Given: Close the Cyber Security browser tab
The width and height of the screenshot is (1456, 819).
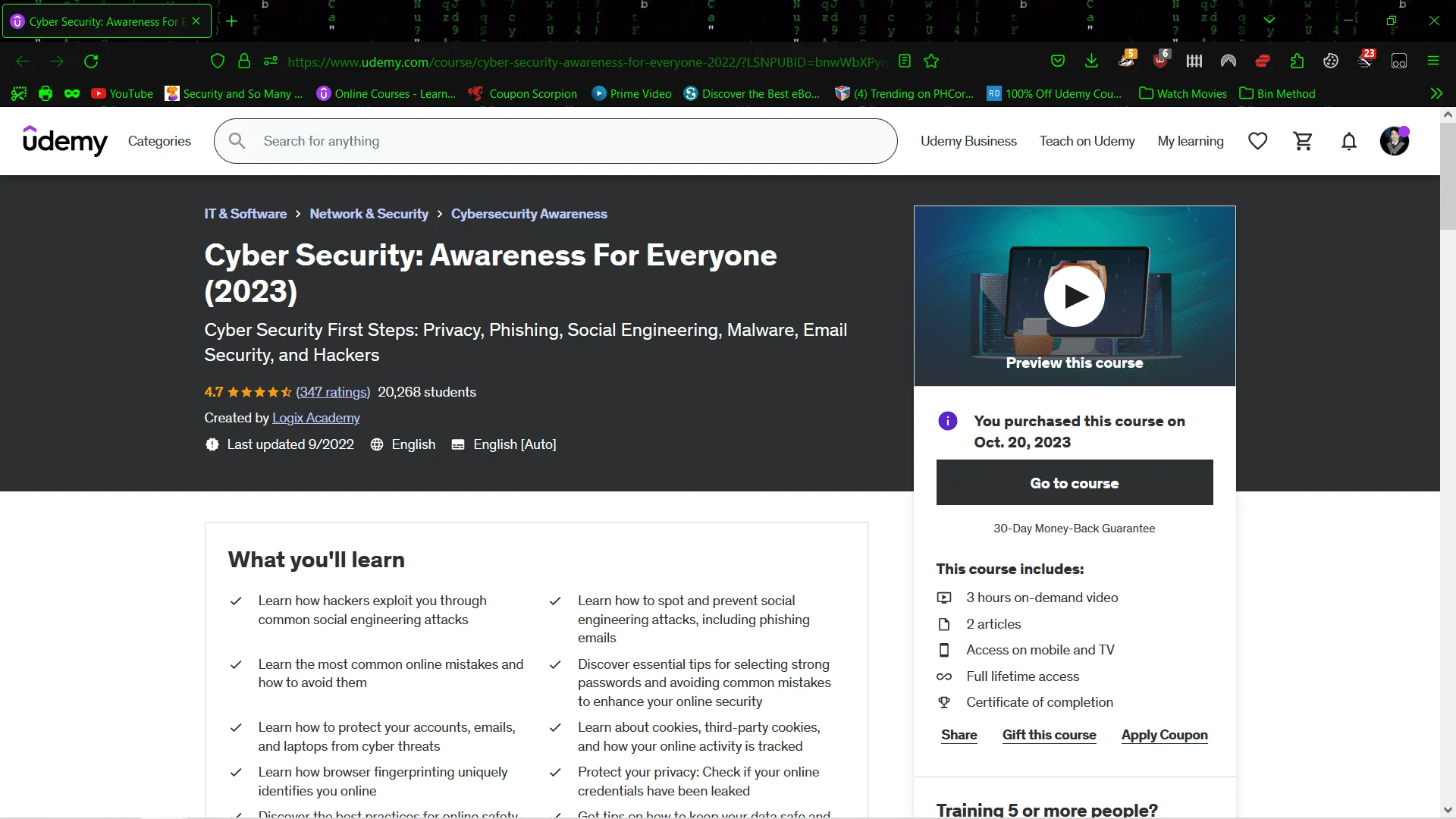Looking at the screenshot, I should click(x=196, y=21).
